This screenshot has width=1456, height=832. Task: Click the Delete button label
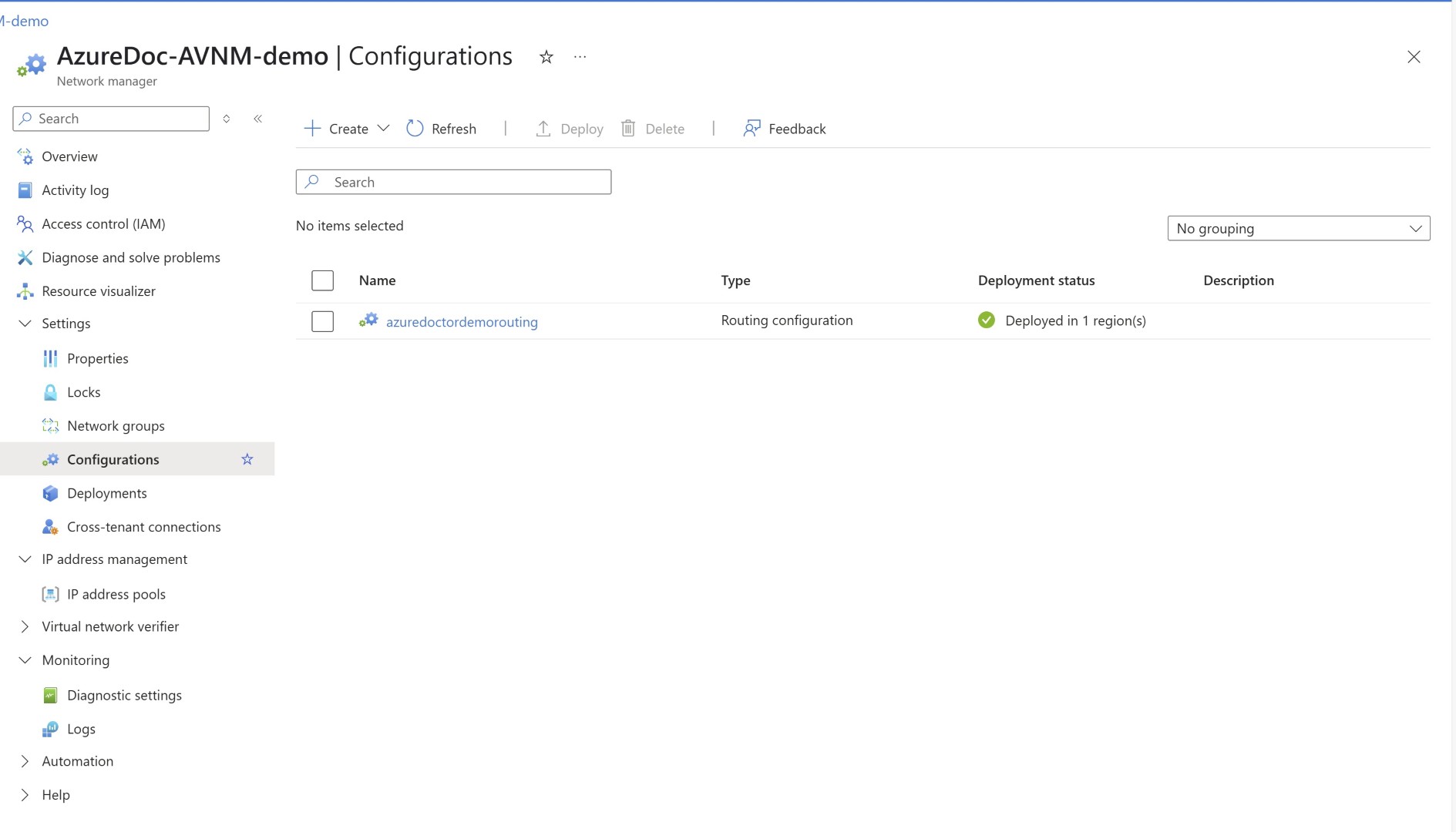click(664, 129)
